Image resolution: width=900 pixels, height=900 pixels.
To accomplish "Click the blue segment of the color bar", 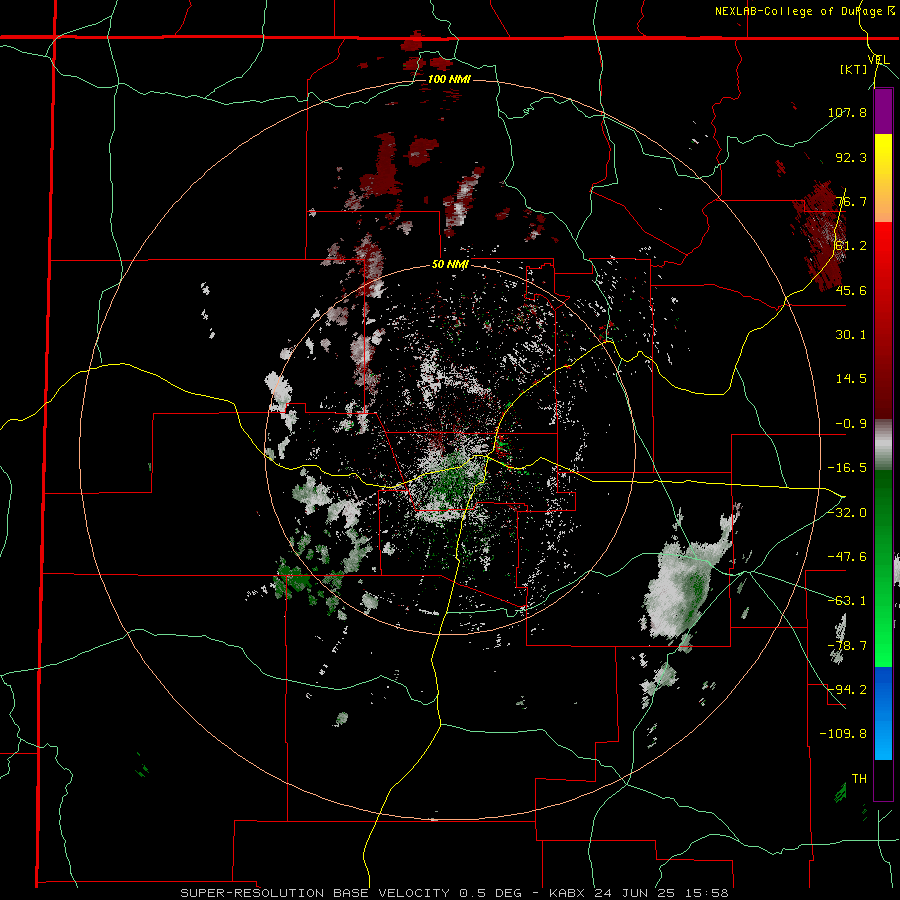I will tap(883, 713).
